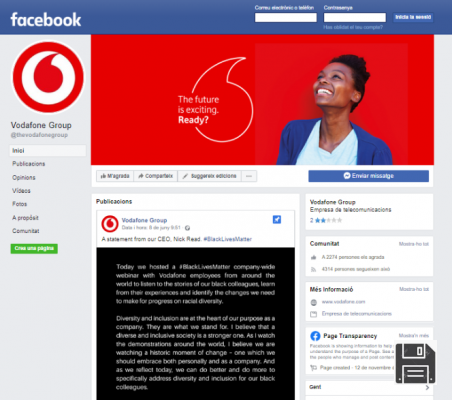The image size is (452, 400).
Task: Click the two-star rating
Action: point(326,220)
